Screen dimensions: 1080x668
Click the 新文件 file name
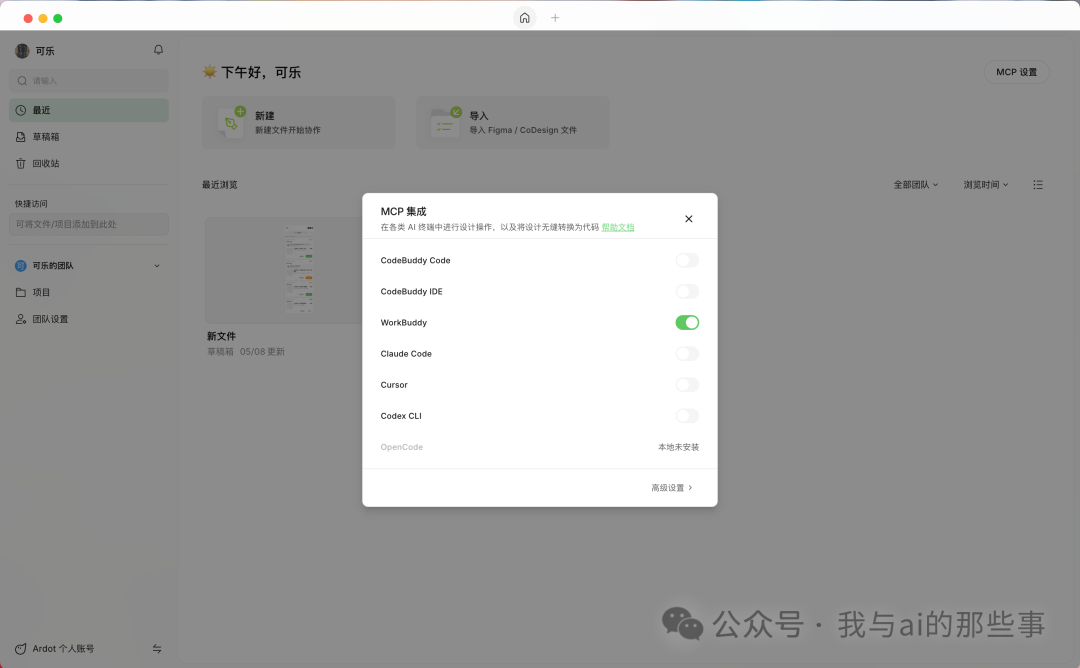pyautogui.click(x=221, y=336)
